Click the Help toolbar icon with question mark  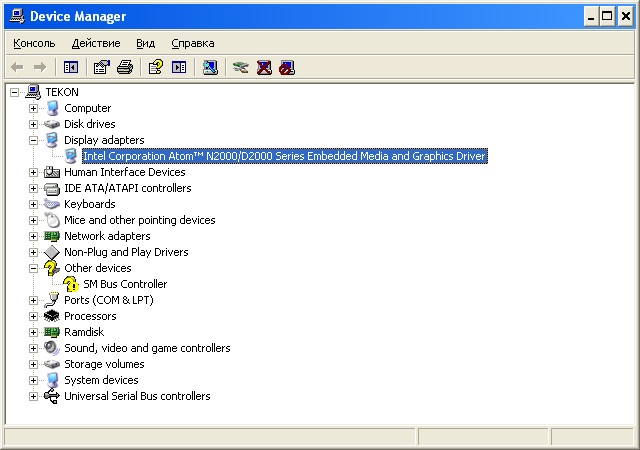pyautogui.click(x=155, y=67)
